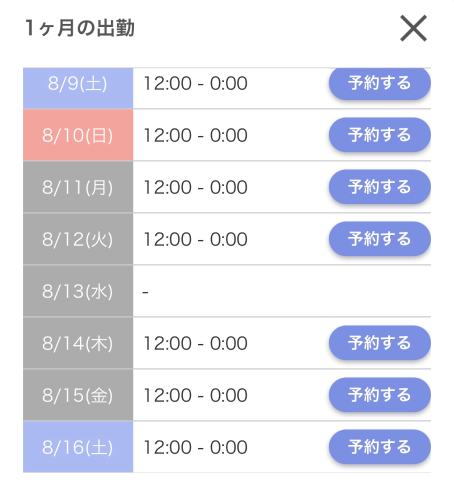Click the 8/12(火) date cell

click(78, 239)
